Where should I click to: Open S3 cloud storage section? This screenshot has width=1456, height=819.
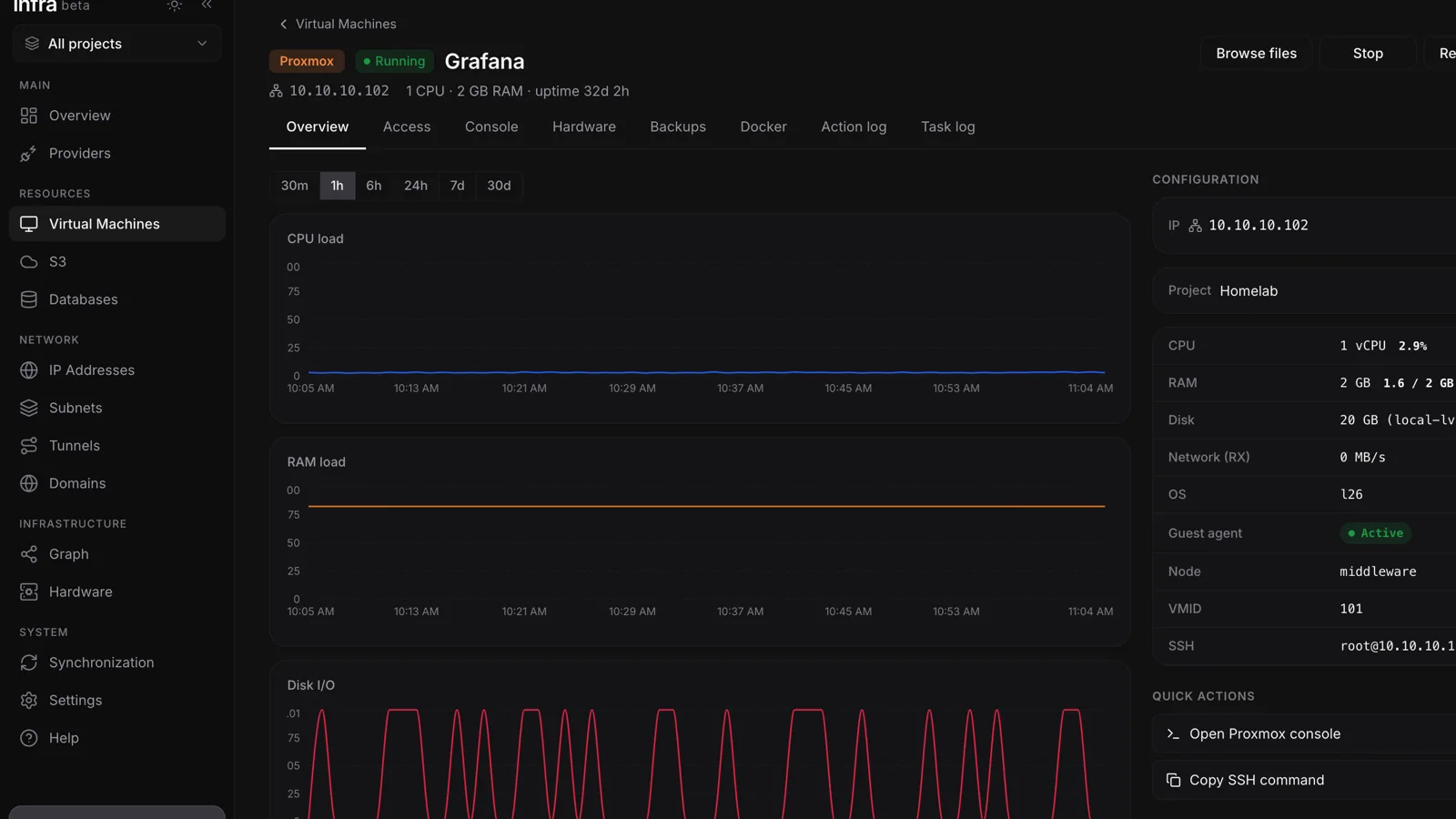coord(116,262)
